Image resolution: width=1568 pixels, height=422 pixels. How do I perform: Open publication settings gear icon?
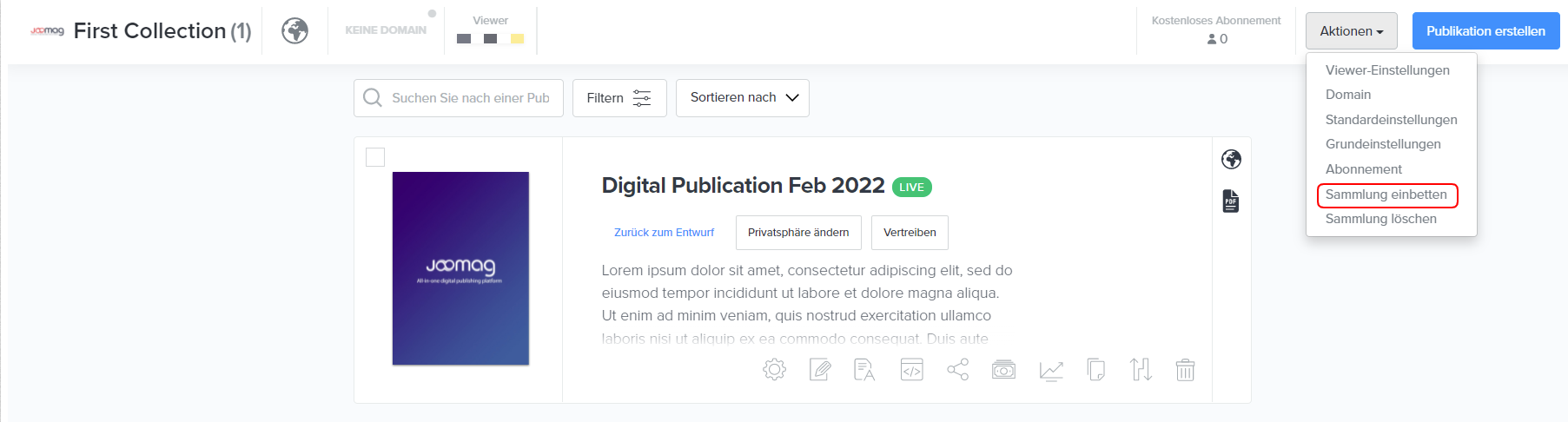774,370
